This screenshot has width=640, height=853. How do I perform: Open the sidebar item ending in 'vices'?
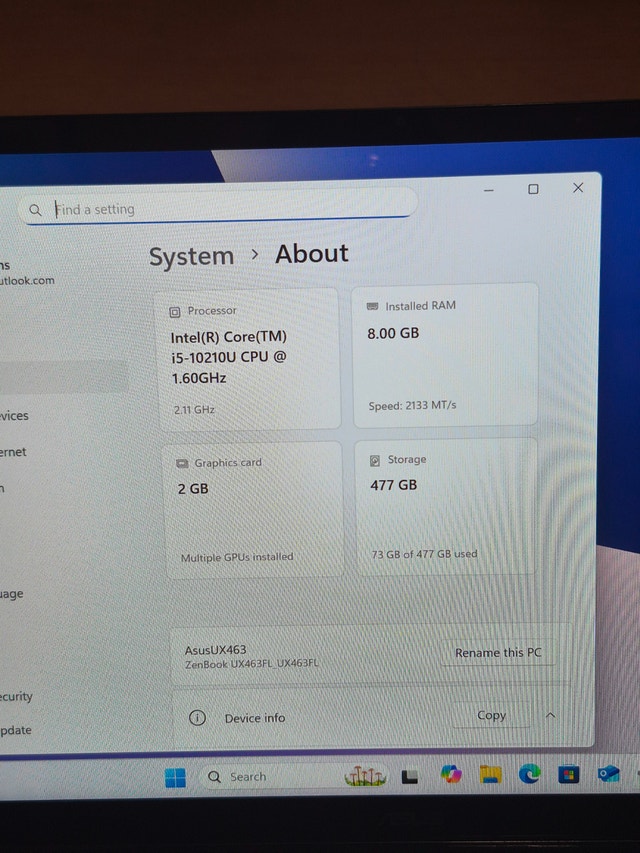pyautogui.click(x=14, y=416)
